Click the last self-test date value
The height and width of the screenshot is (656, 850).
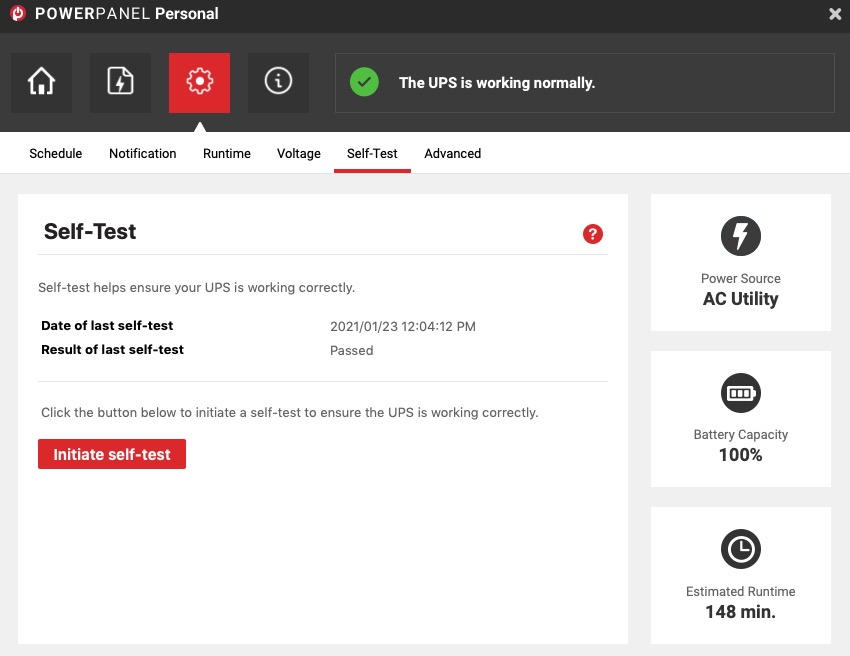pos(403,326)
